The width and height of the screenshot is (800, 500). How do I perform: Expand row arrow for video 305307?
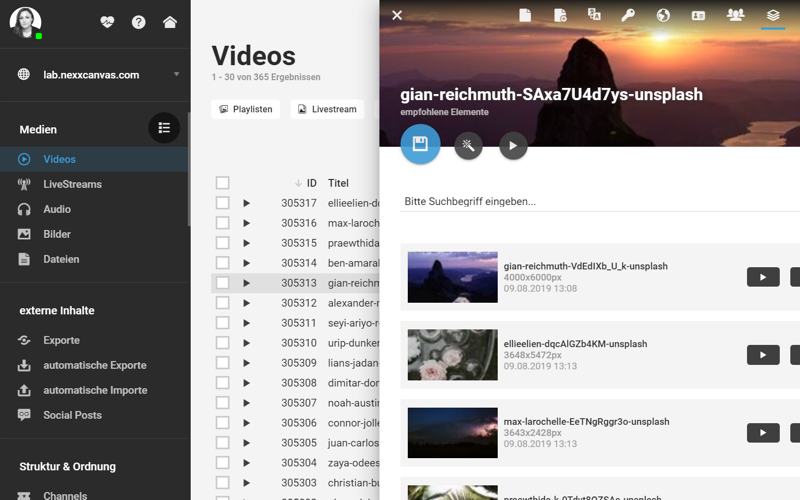tap(246, 403)
